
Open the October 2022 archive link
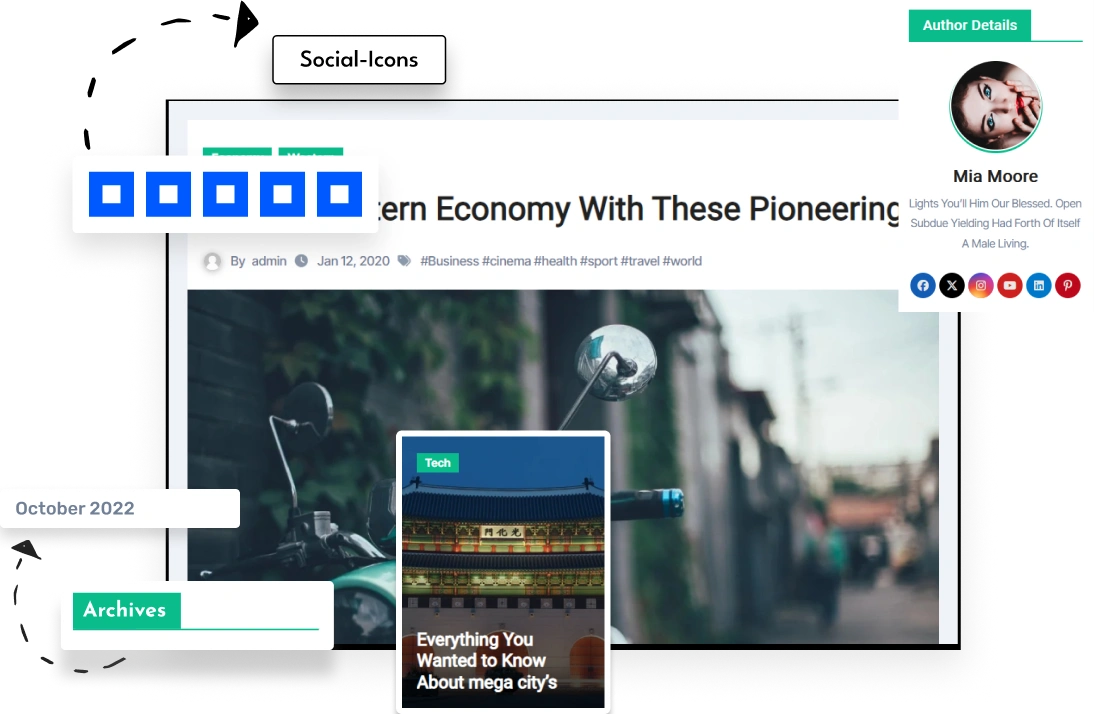[75, 508]
